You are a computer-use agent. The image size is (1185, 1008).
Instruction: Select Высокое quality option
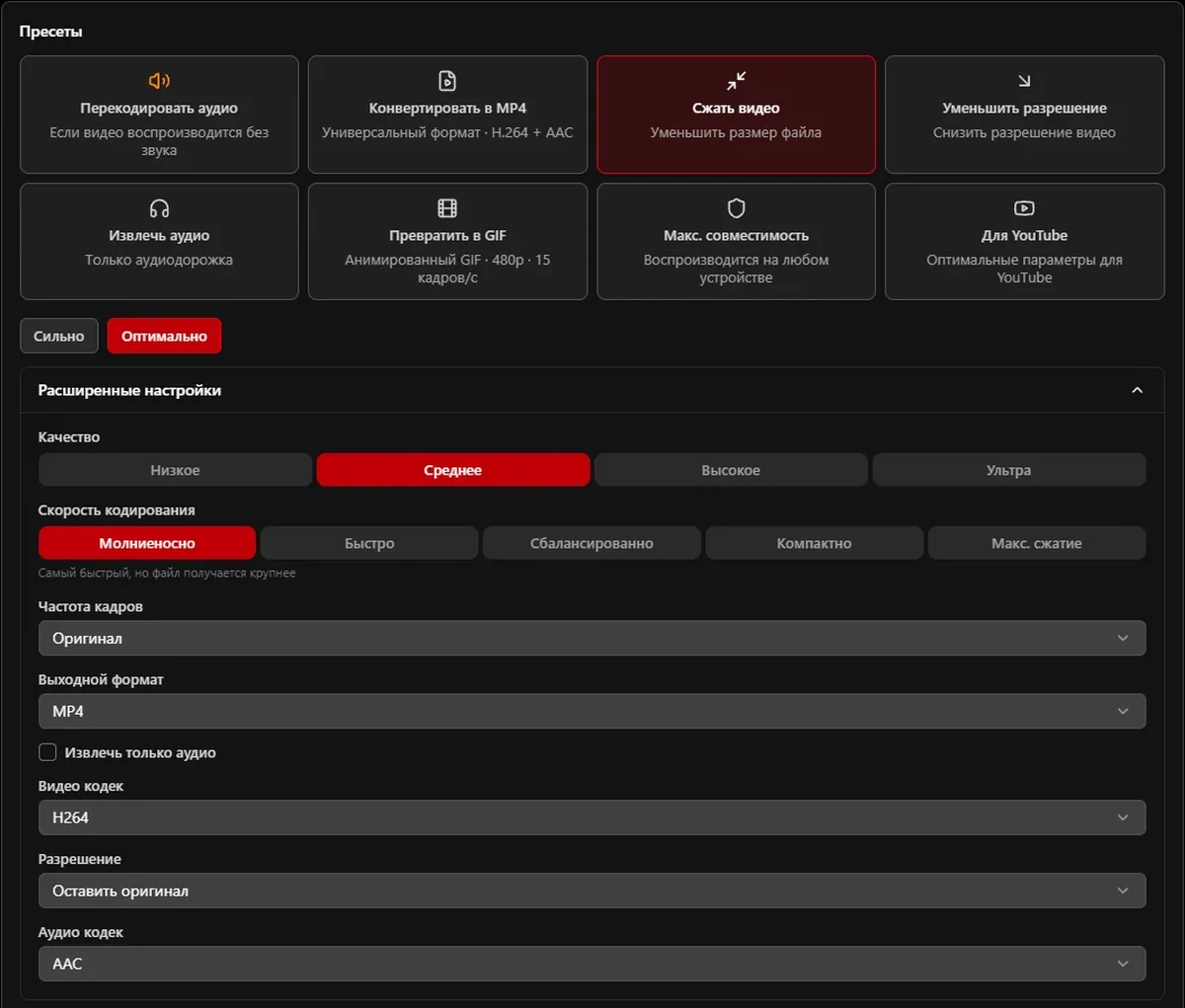click(x=731, y=470)
